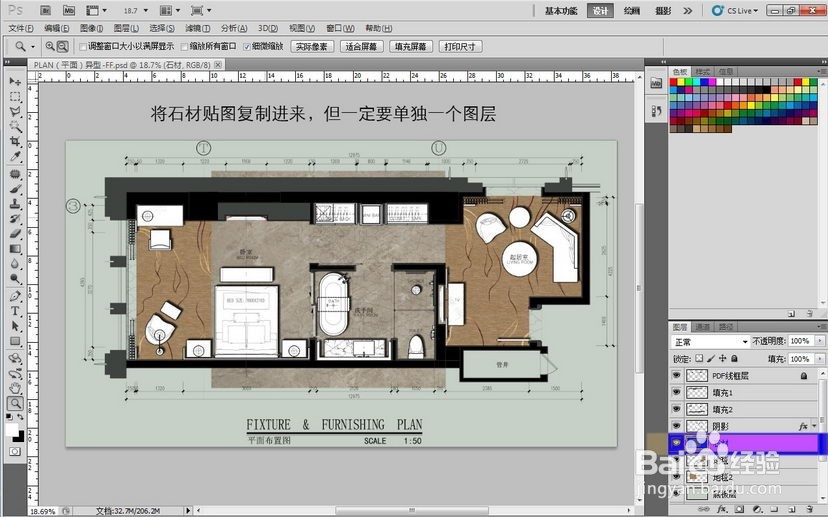Hide the 阴影 layer
This screenshot has height=517, width=828.
tap(676, 426)
